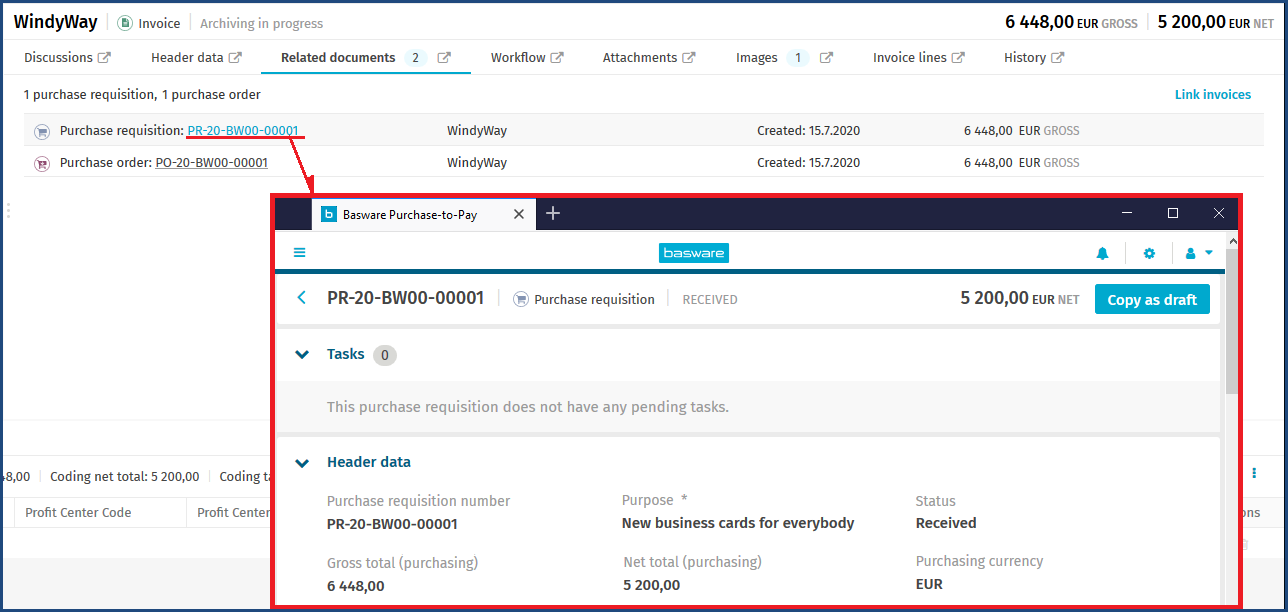Click the Copy as draft button
This screenshot has height=612, width=1288.
pyautogui.click(x=1152, y=299)
